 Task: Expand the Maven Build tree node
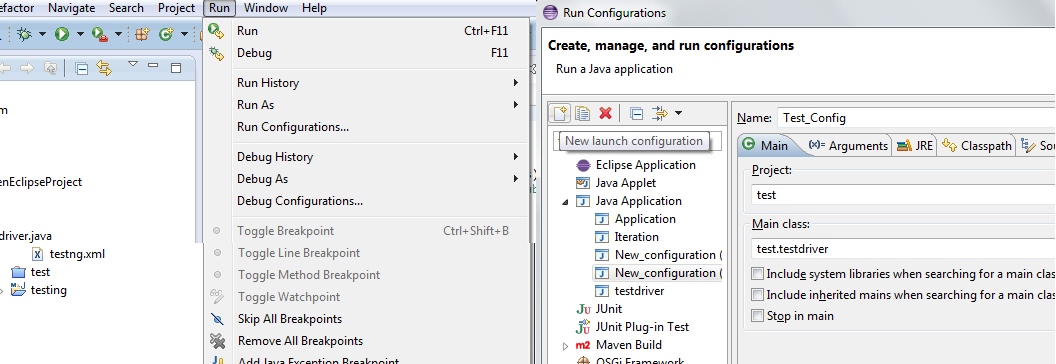pyautogui.click(x=565, y=346)
